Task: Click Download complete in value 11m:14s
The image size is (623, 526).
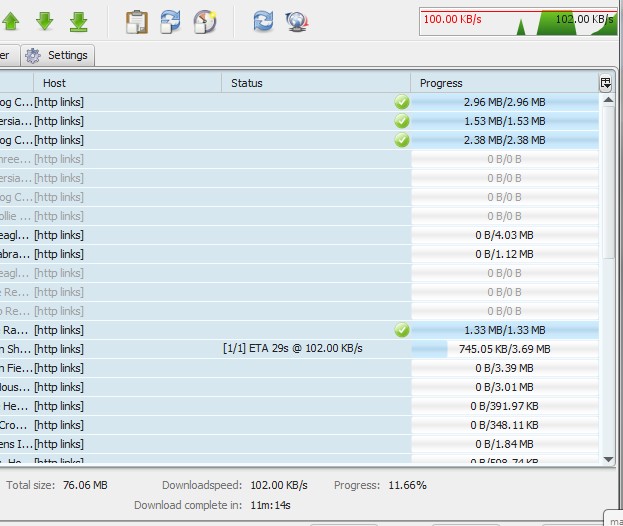Action: click(270, 505)
